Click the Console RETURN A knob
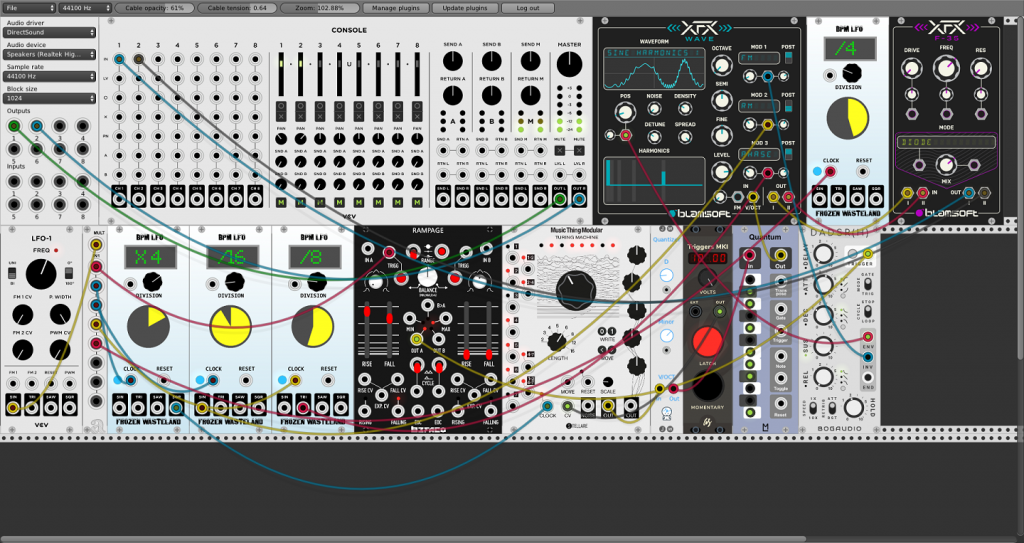 453,95
